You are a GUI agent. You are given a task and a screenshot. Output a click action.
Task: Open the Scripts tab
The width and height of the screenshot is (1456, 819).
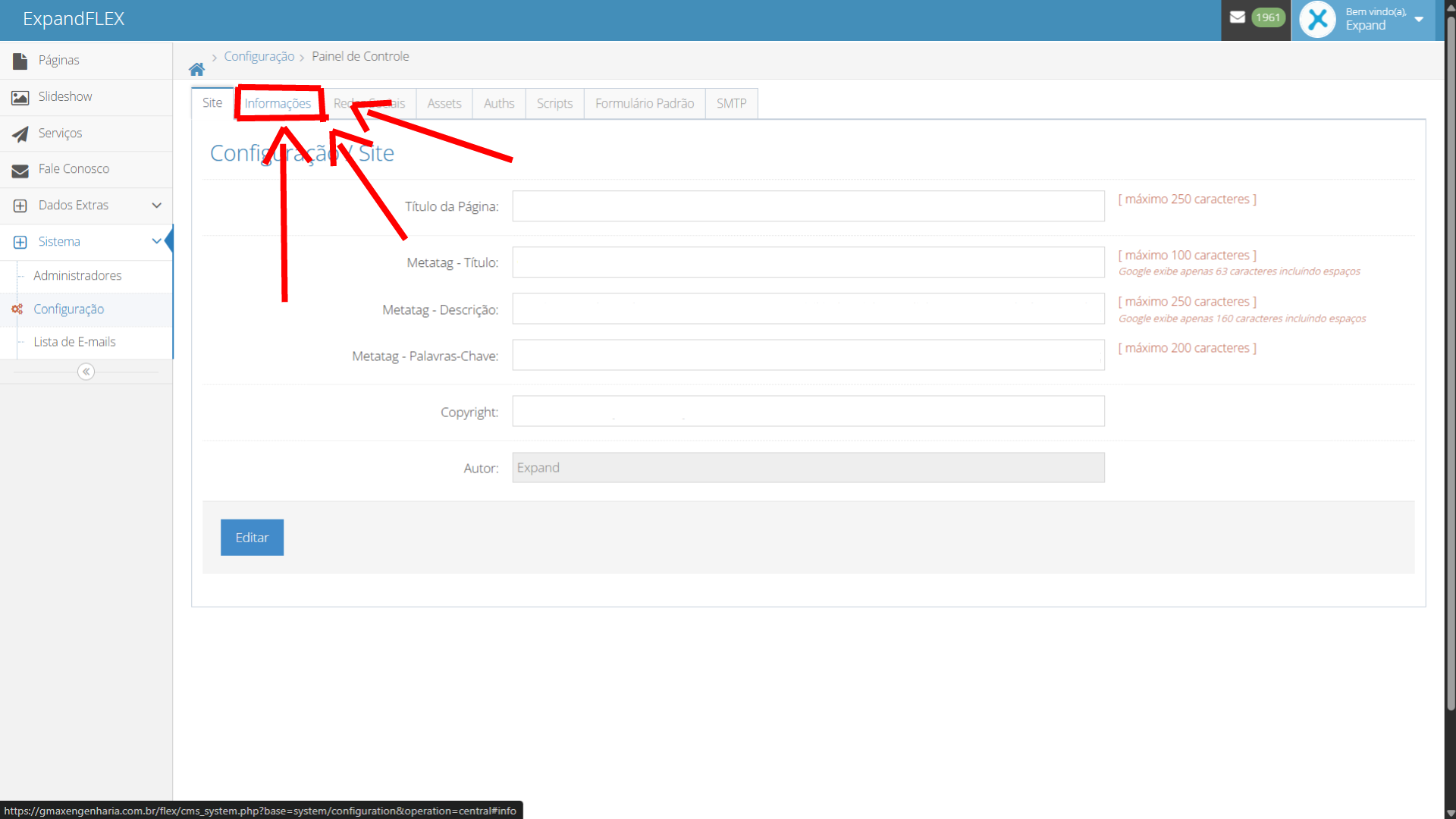pyautogui.click(x=554, y=104)
